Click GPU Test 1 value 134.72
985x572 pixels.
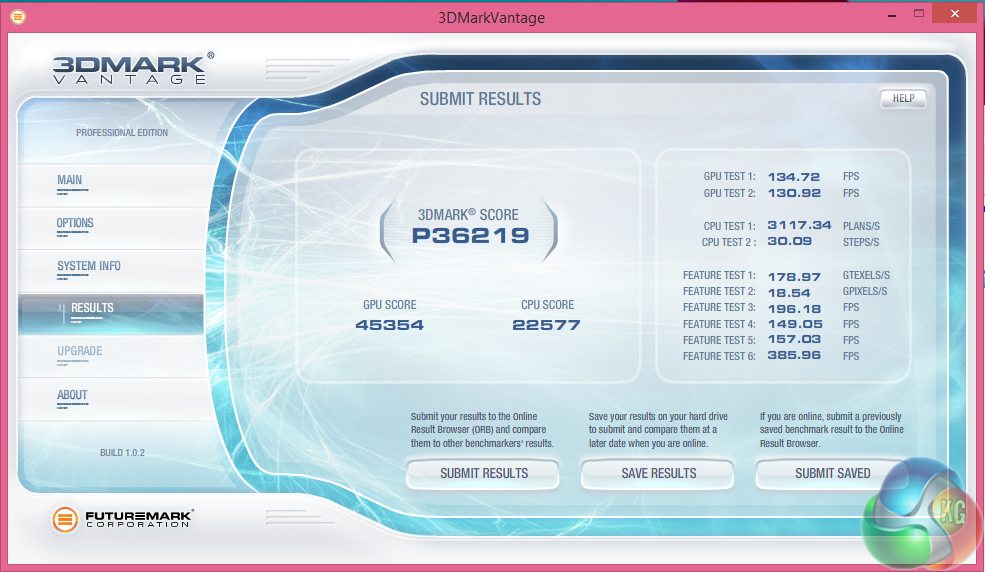(794, 177)
